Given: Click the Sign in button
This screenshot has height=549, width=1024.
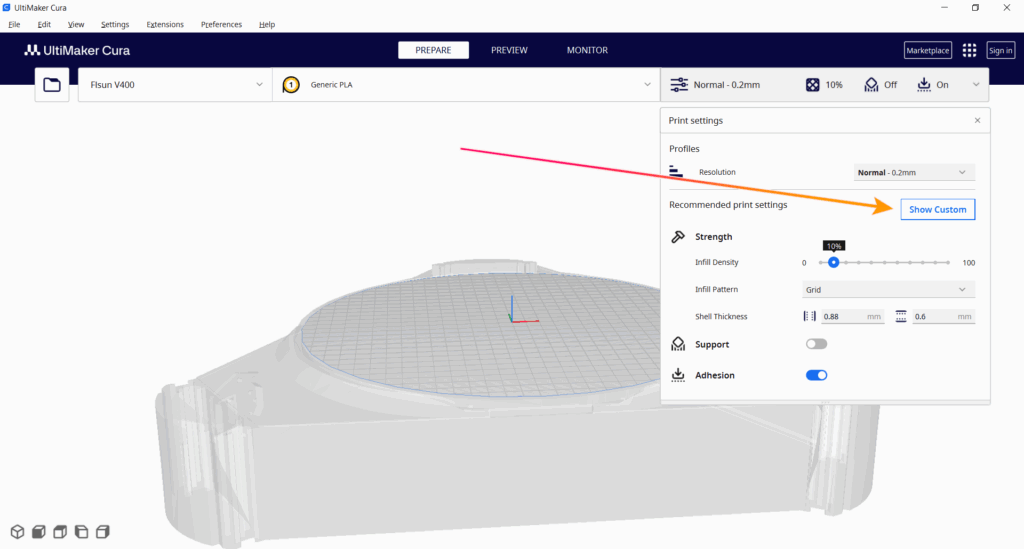Looking at the screenshot, I should click(1000, 50).
